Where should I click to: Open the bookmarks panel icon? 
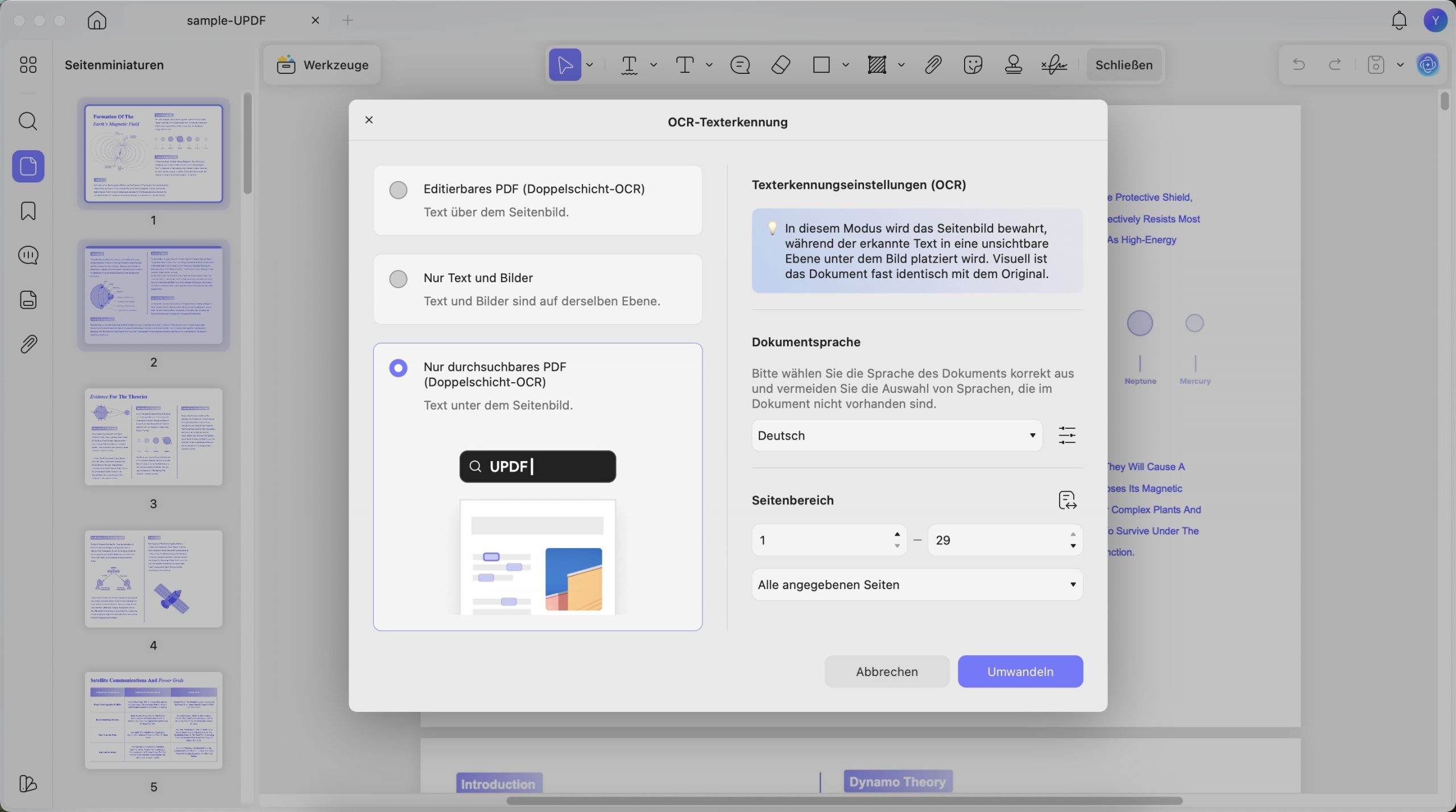coord(28,211)
